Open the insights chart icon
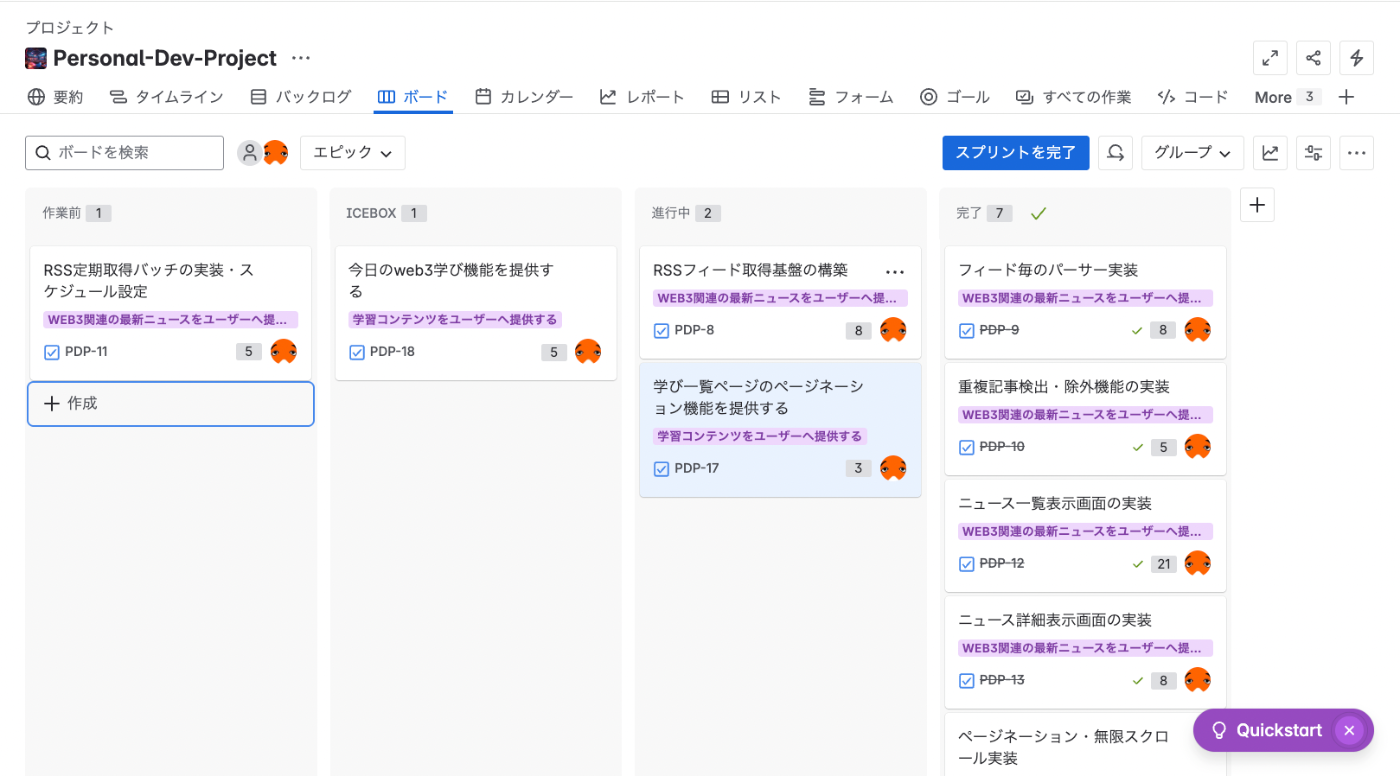Screen dimensions: 1400x776 [x=1270, y=153]
